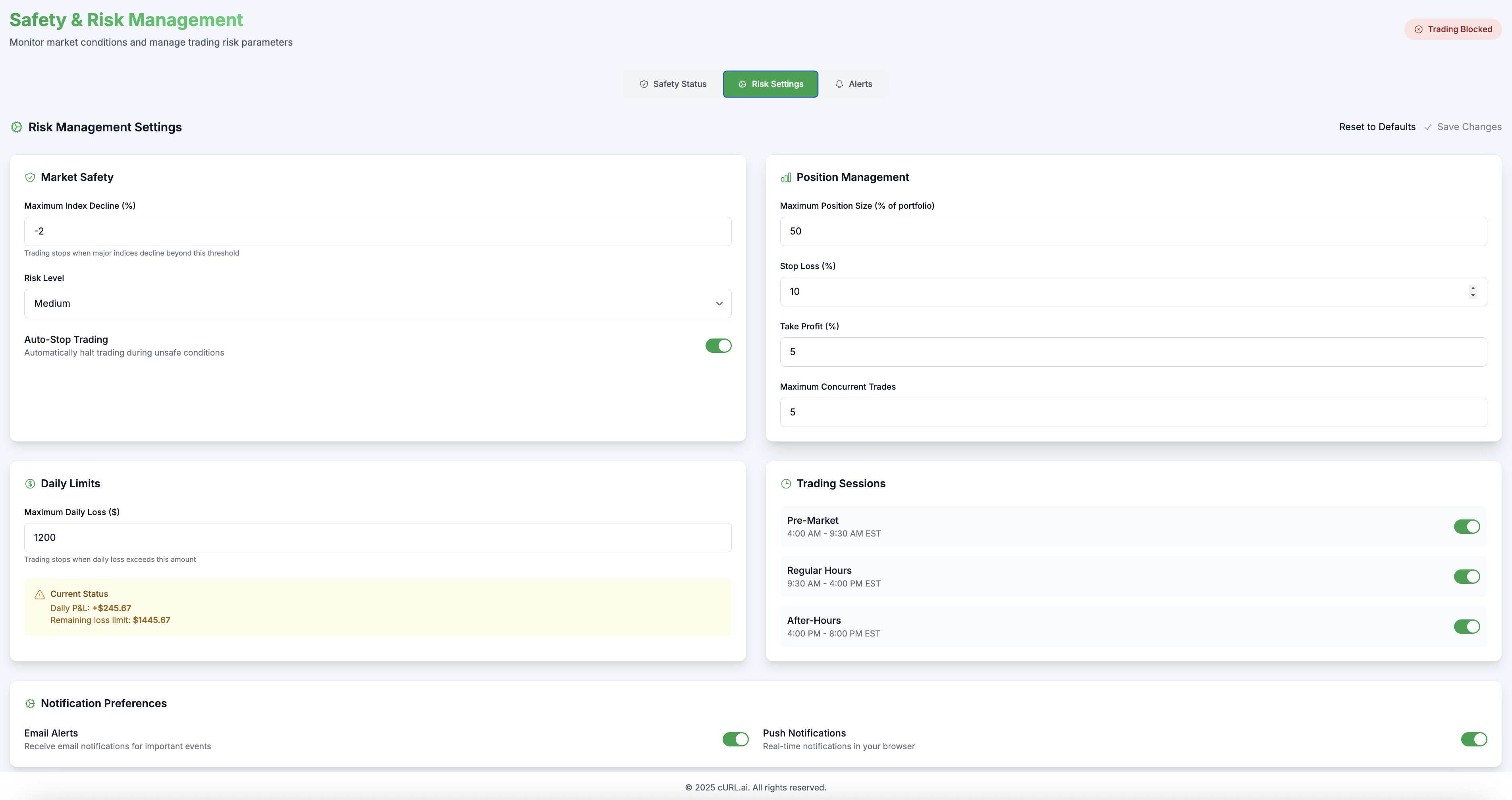The image size is (1512, 800).
Task: Click Reset to Defaults
Action: tap(1377, 127)
